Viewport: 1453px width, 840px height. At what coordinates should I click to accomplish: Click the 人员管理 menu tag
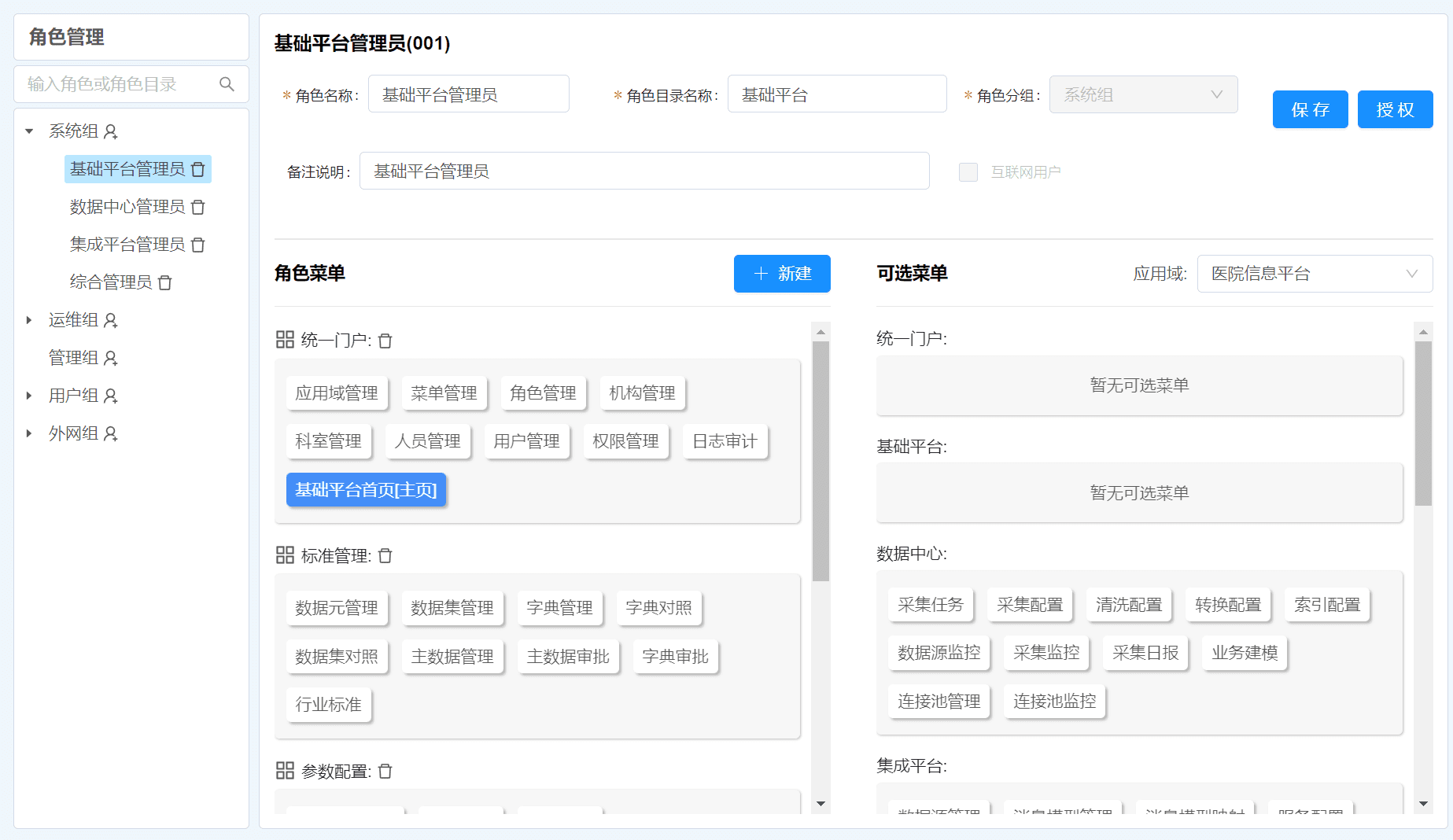[x=427, y=441]
